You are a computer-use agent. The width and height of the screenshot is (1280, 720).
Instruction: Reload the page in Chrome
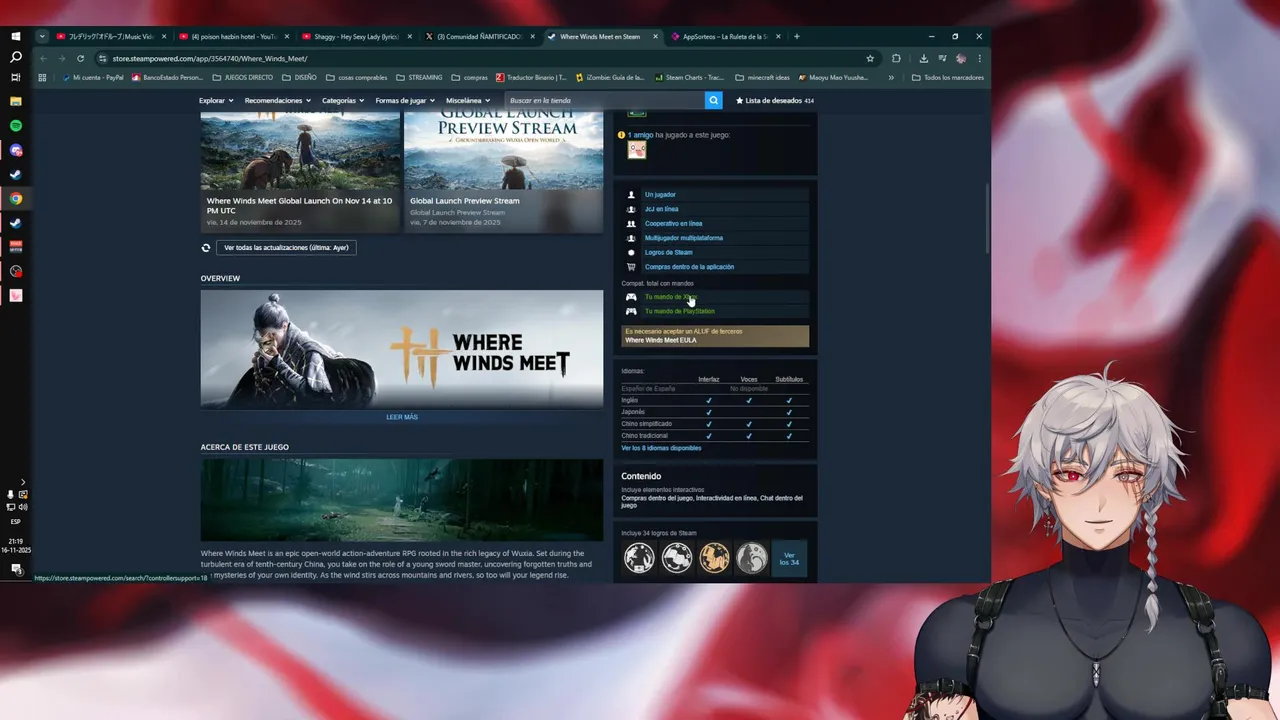80,58
